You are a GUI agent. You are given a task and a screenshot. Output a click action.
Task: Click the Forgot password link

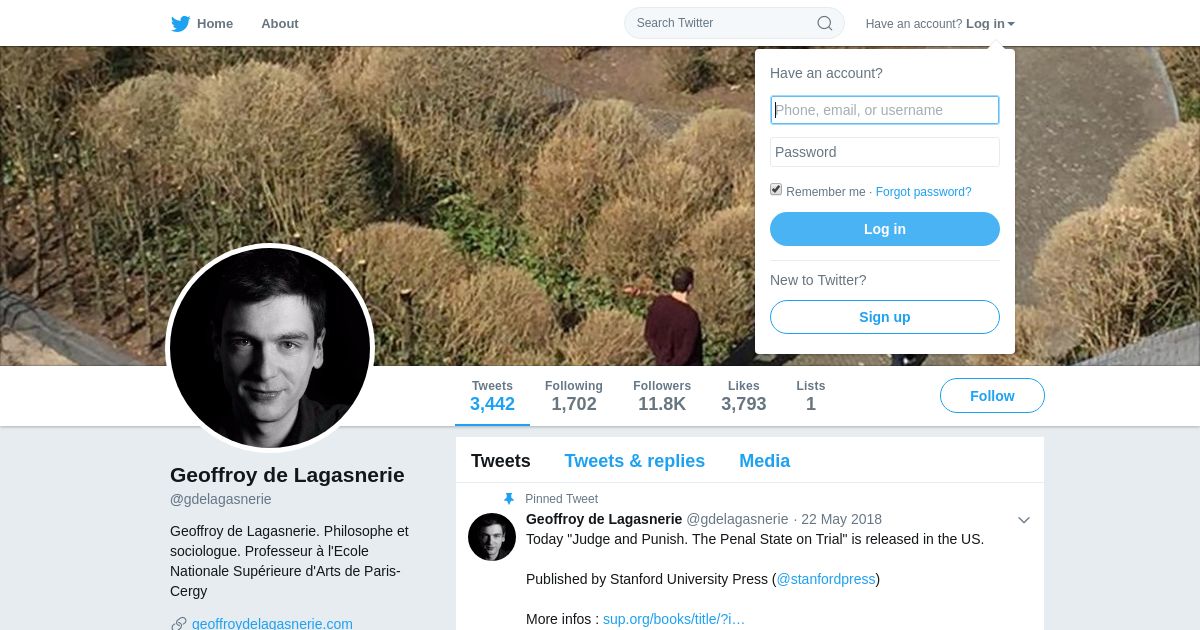pyautogui.click(x=923, y=192)
